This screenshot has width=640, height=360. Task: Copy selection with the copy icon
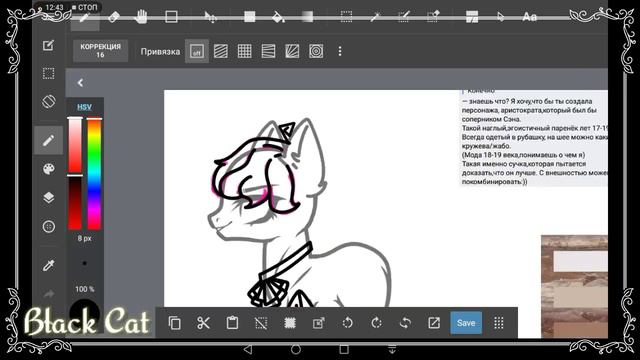point(175,323)
